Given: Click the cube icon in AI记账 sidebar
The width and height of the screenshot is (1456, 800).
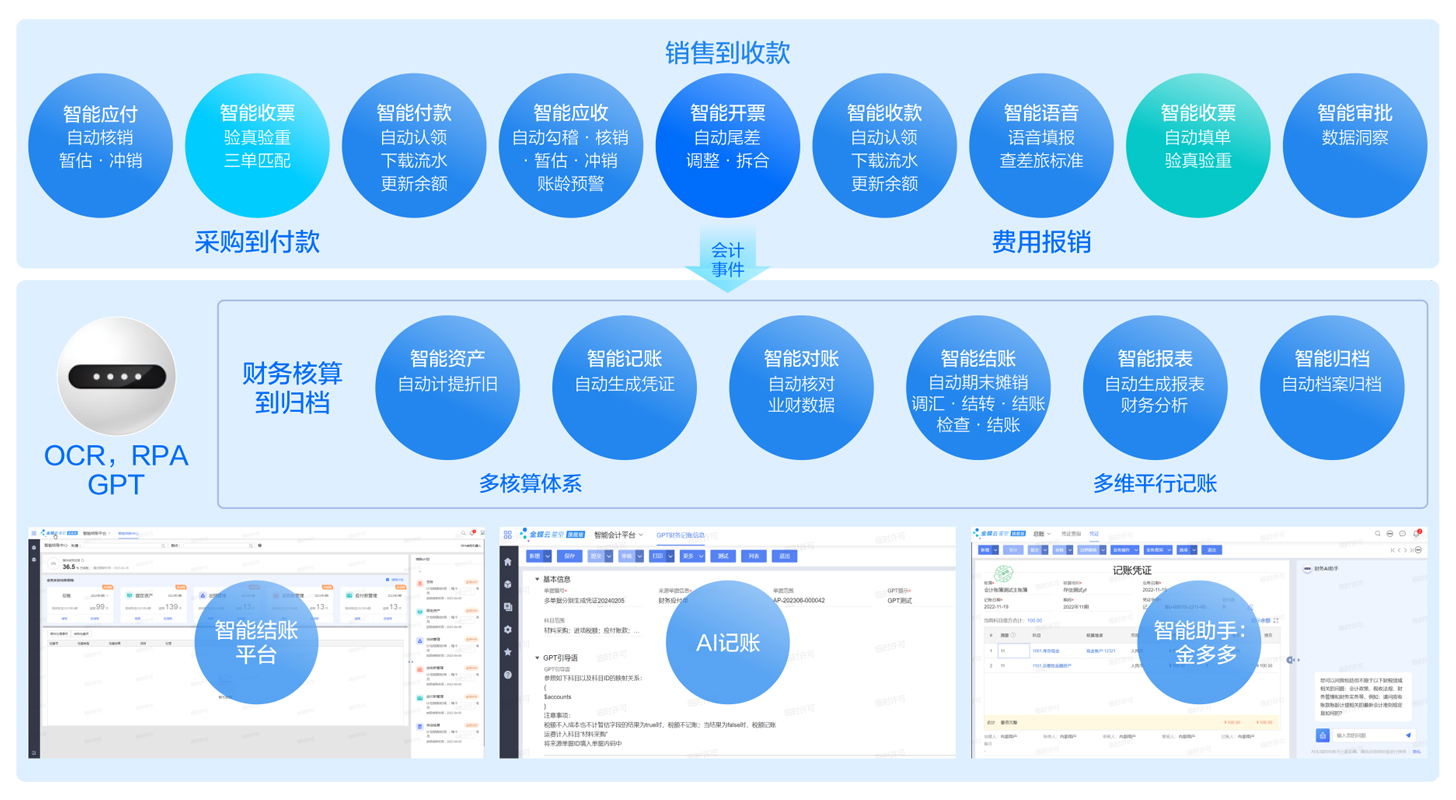Looking at the screenshot, I should click(508, 584).
